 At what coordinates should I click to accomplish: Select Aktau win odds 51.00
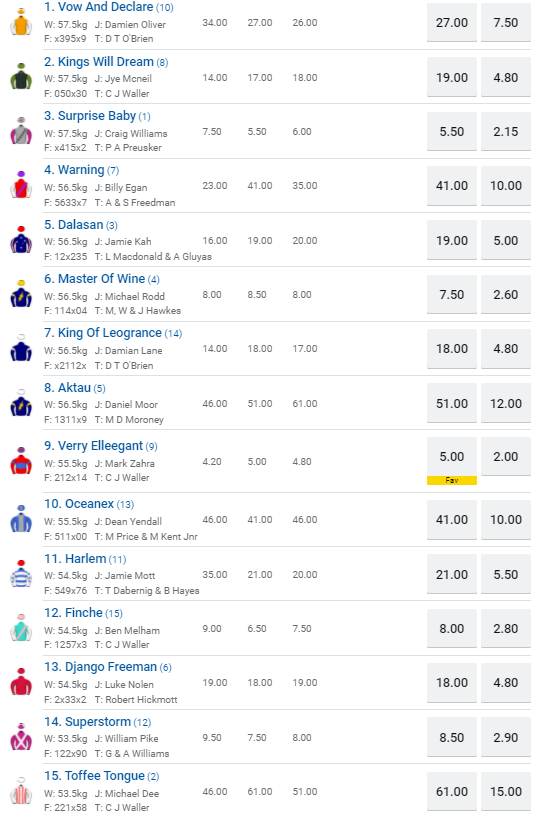point(452,403)
